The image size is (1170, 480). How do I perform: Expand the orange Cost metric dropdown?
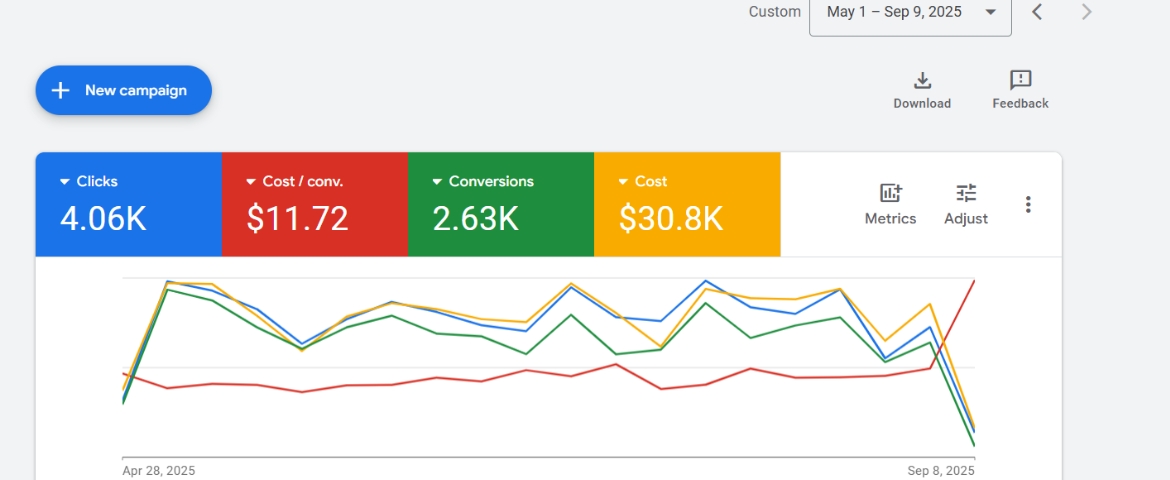pyautogui.click(x=623, y=182)
